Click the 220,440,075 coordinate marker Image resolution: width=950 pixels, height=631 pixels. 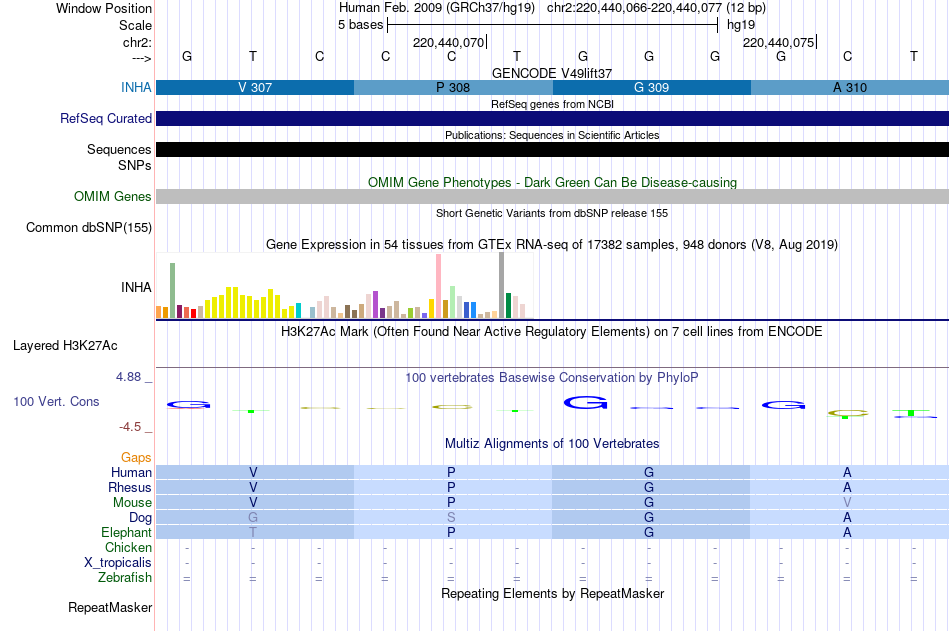click(x=779, y=42)
